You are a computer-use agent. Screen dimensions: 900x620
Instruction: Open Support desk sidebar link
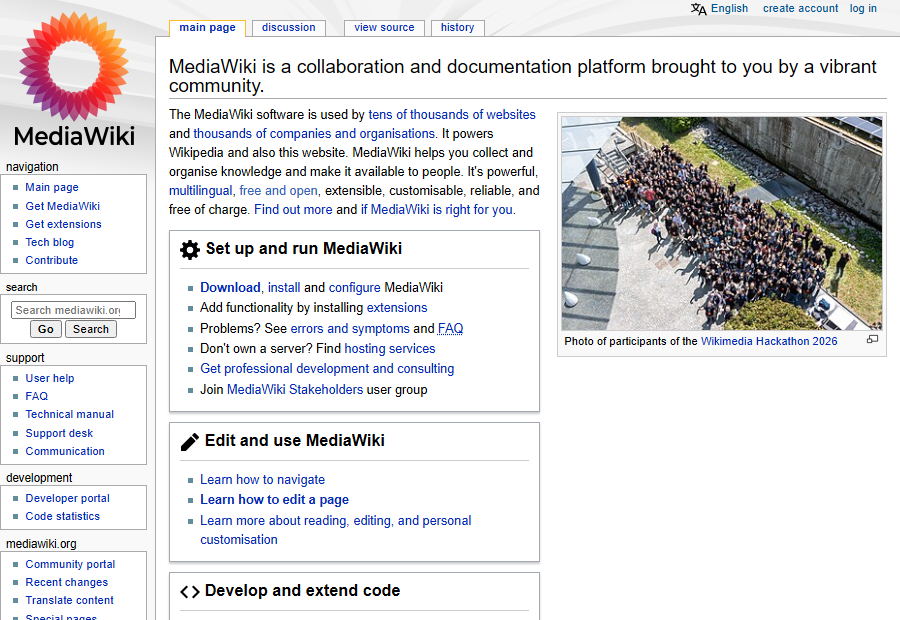pos(59,433)
